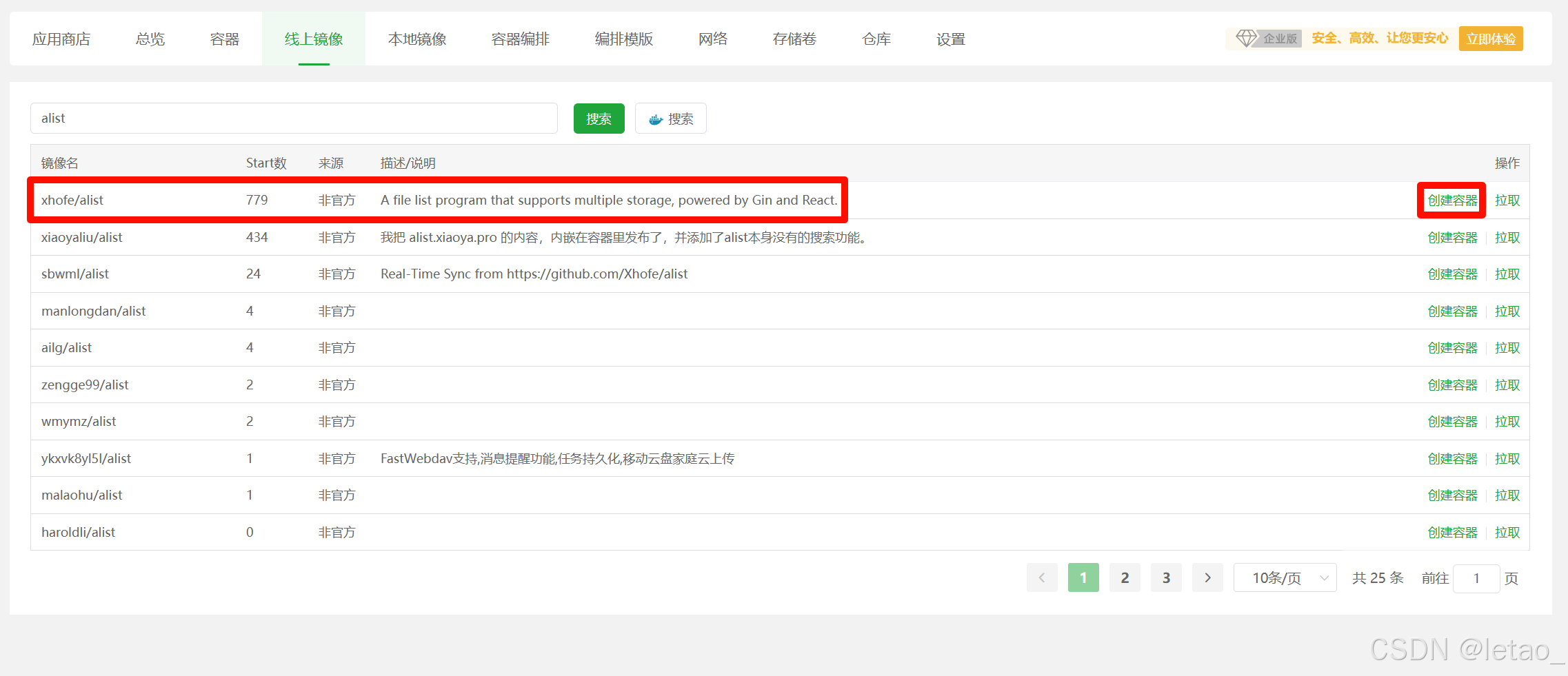This screenshot has height=676, width=1568.
Task: Click the FastWebdav description text
Action: click(557, 459)
